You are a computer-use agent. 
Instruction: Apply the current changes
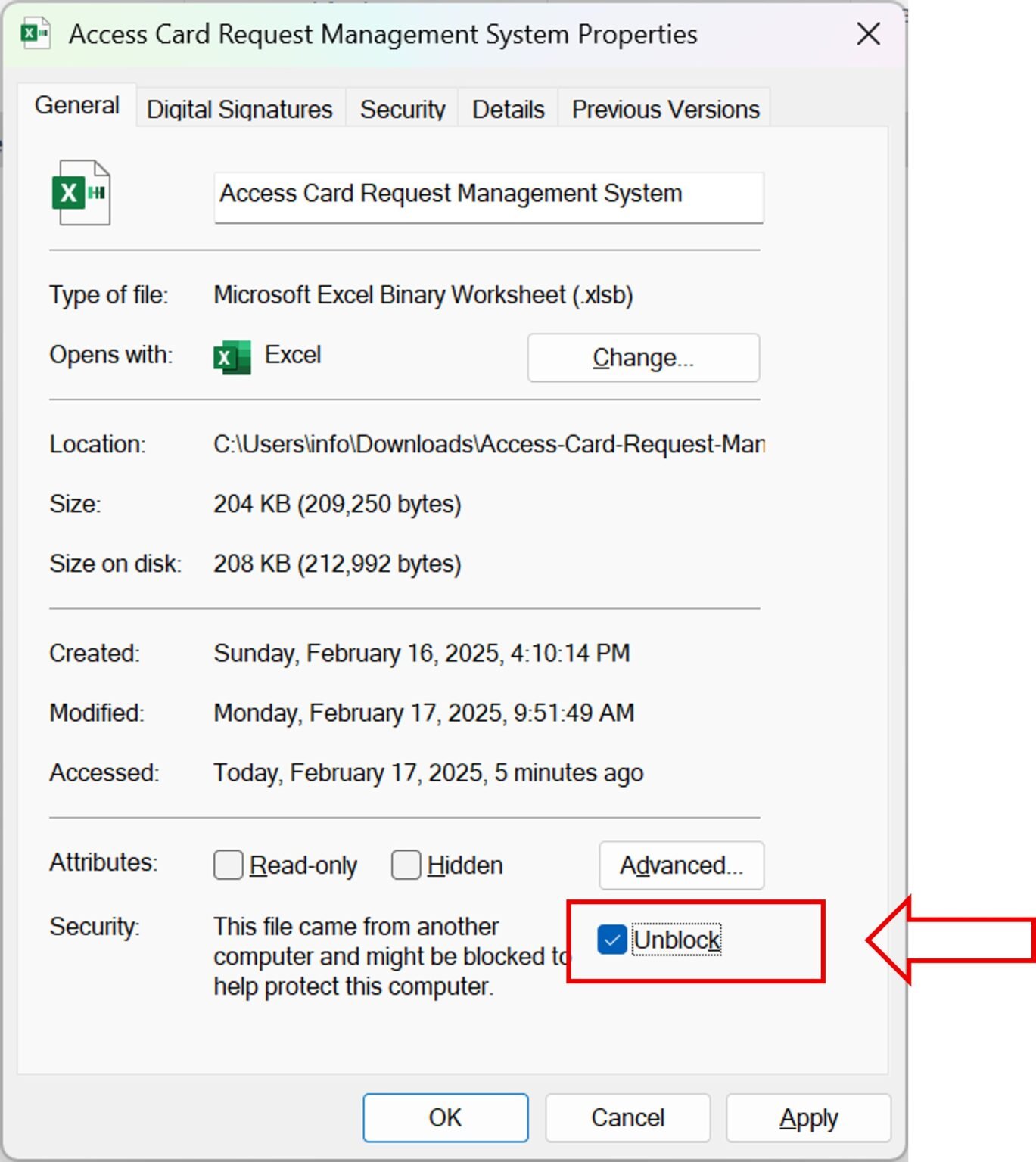click(807, 1117)
